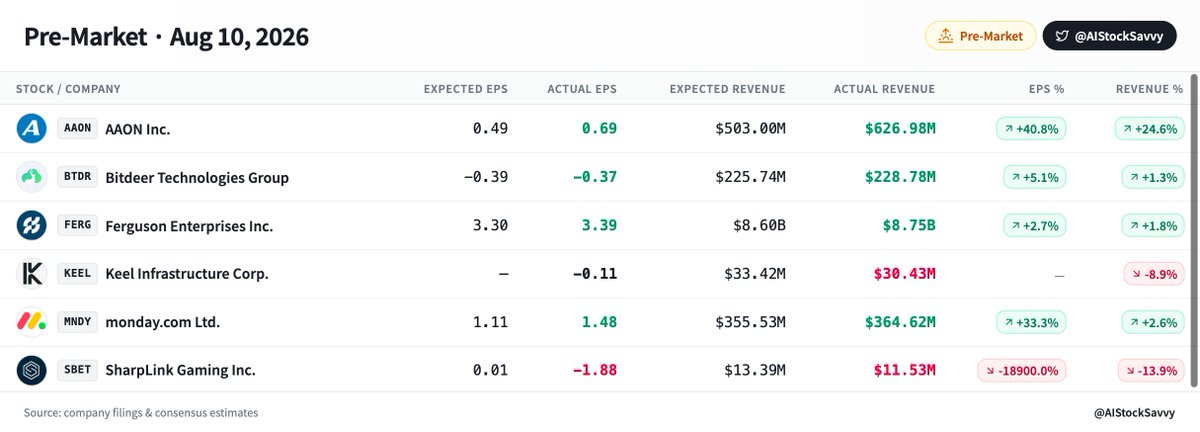Click the SharpLink Gaming logo icon
The image size is (1200, 432).
31,370
